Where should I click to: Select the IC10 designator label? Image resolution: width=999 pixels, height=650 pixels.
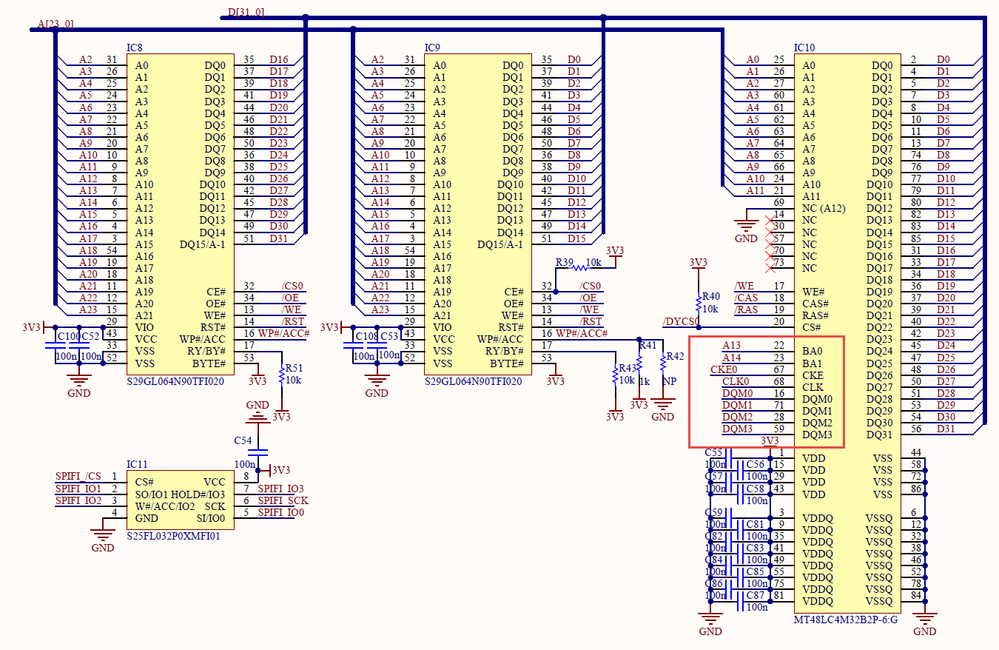804,48
